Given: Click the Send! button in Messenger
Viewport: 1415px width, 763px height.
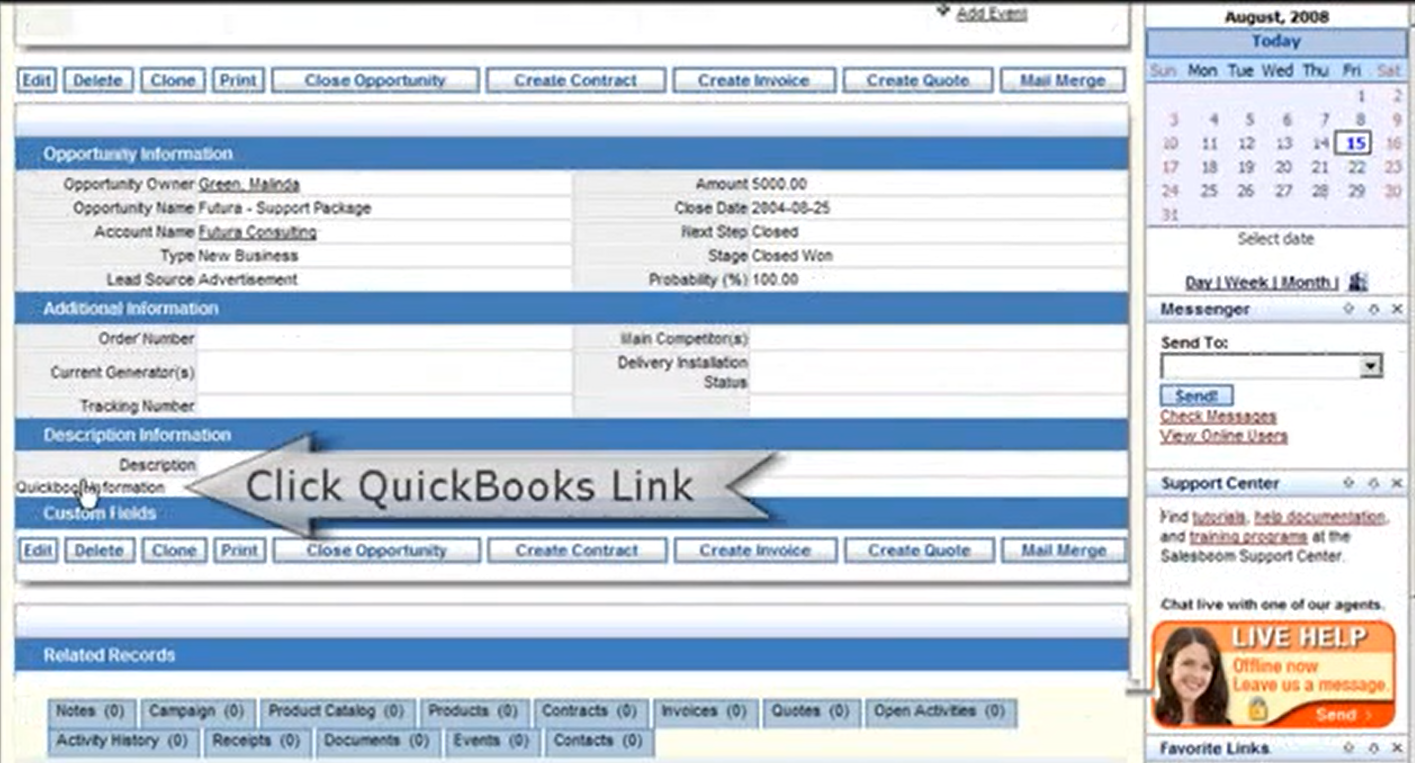Looking at the screenshot, I should pos(1196,396).
